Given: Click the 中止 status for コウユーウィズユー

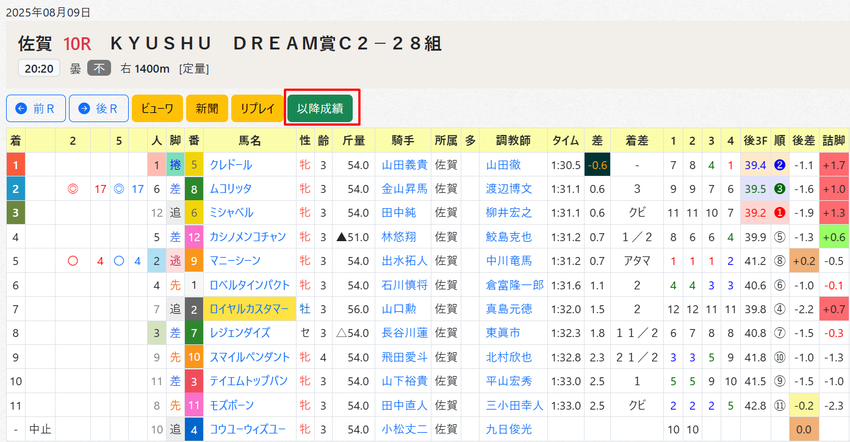Looking at the screenshot, I should 40,430.
